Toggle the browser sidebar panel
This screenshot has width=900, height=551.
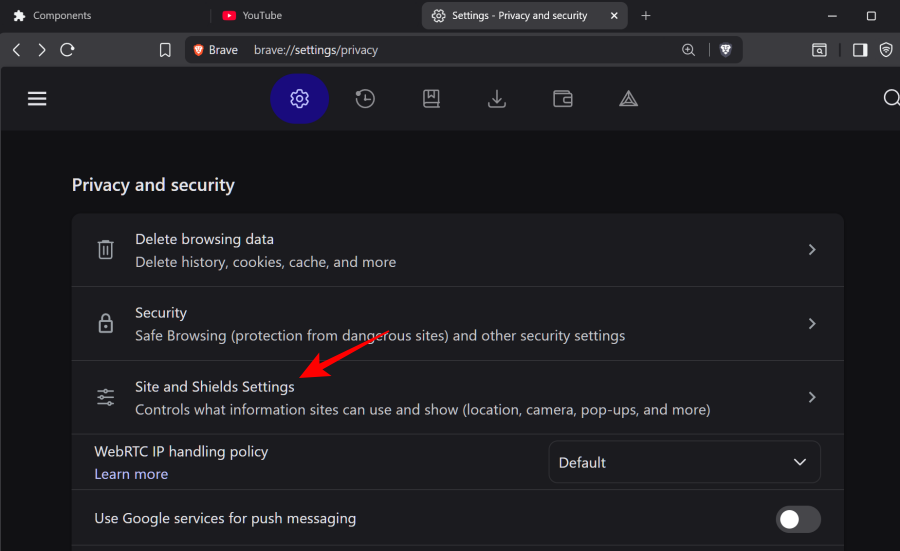point(859,50)
